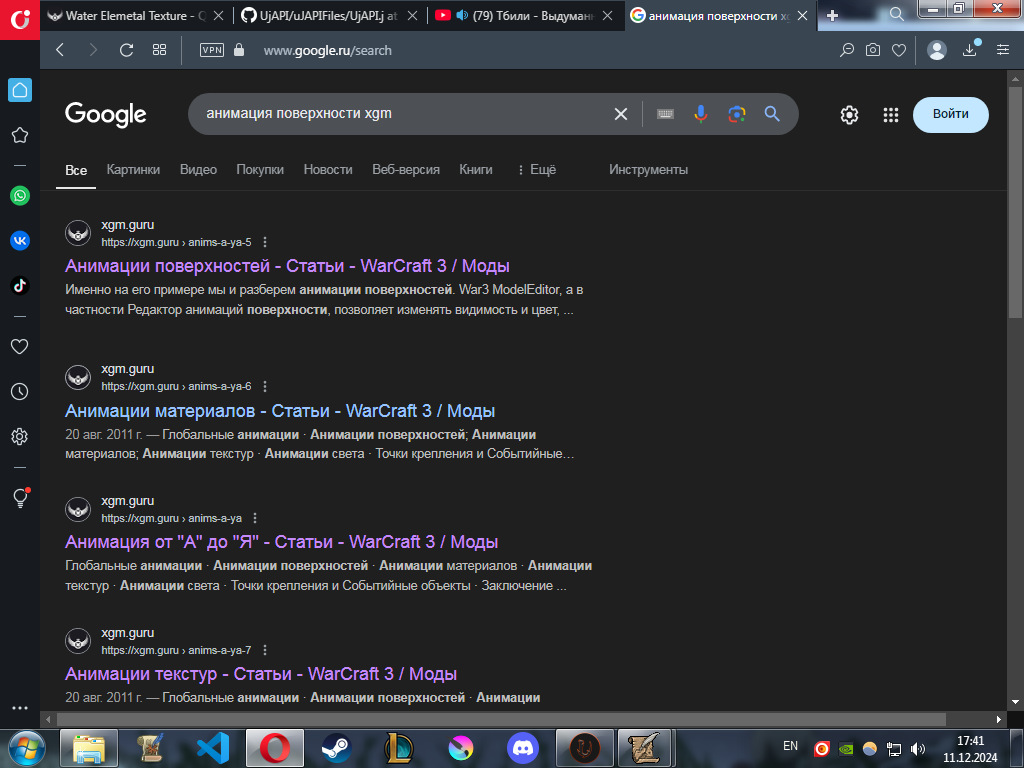
Task: Select the "Покупки" search filter
Action: tap(260, 170)
